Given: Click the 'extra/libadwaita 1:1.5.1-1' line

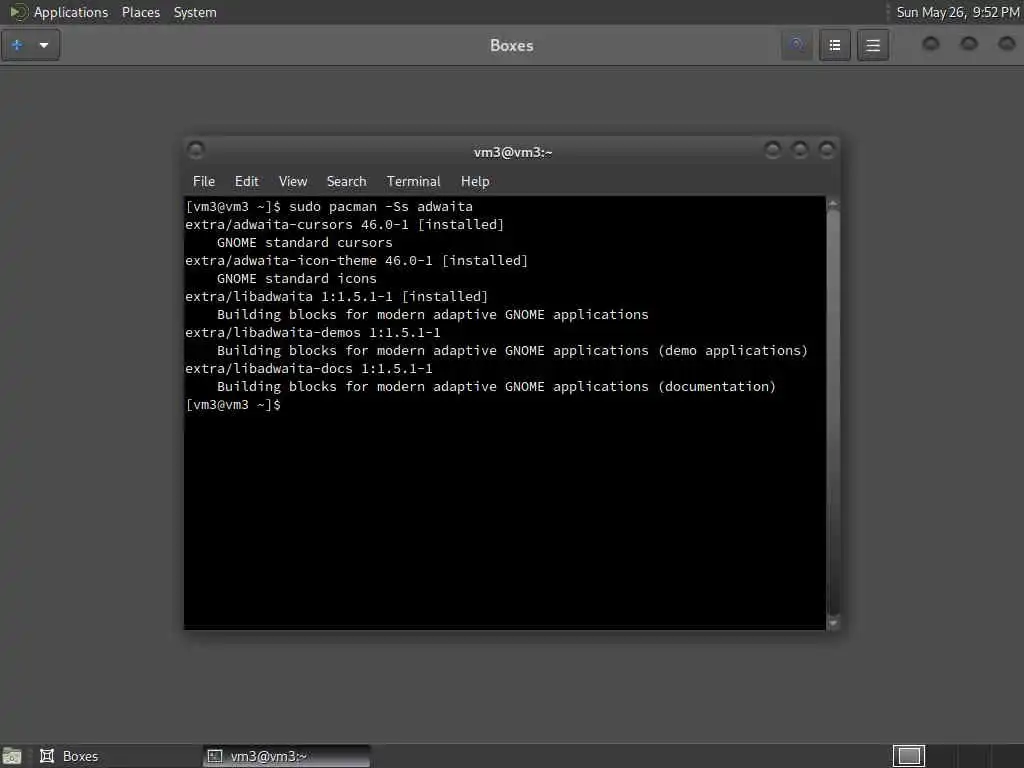Looking at the screenshot, I should 336,296.
